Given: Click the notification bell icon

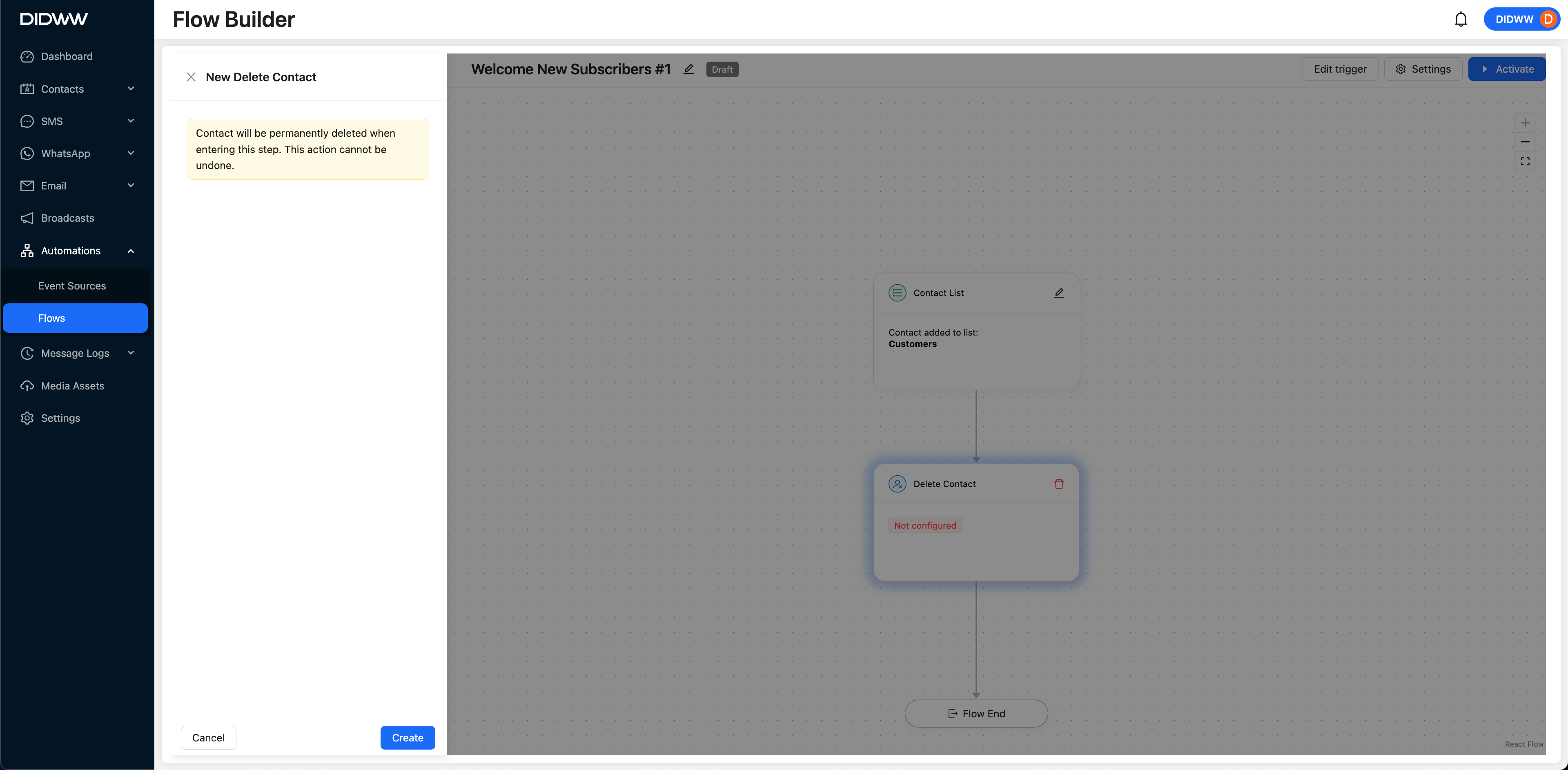Looking at the screenshot, I should point(1460,20).
